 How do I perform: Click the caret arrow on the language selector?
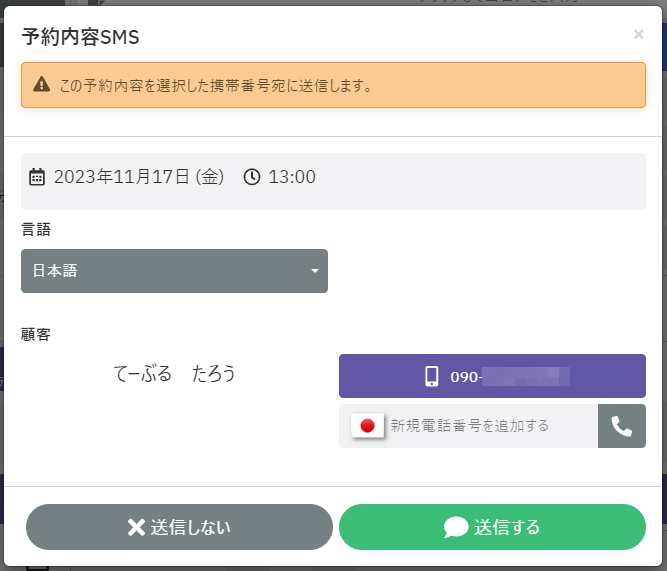pos(314,271)
